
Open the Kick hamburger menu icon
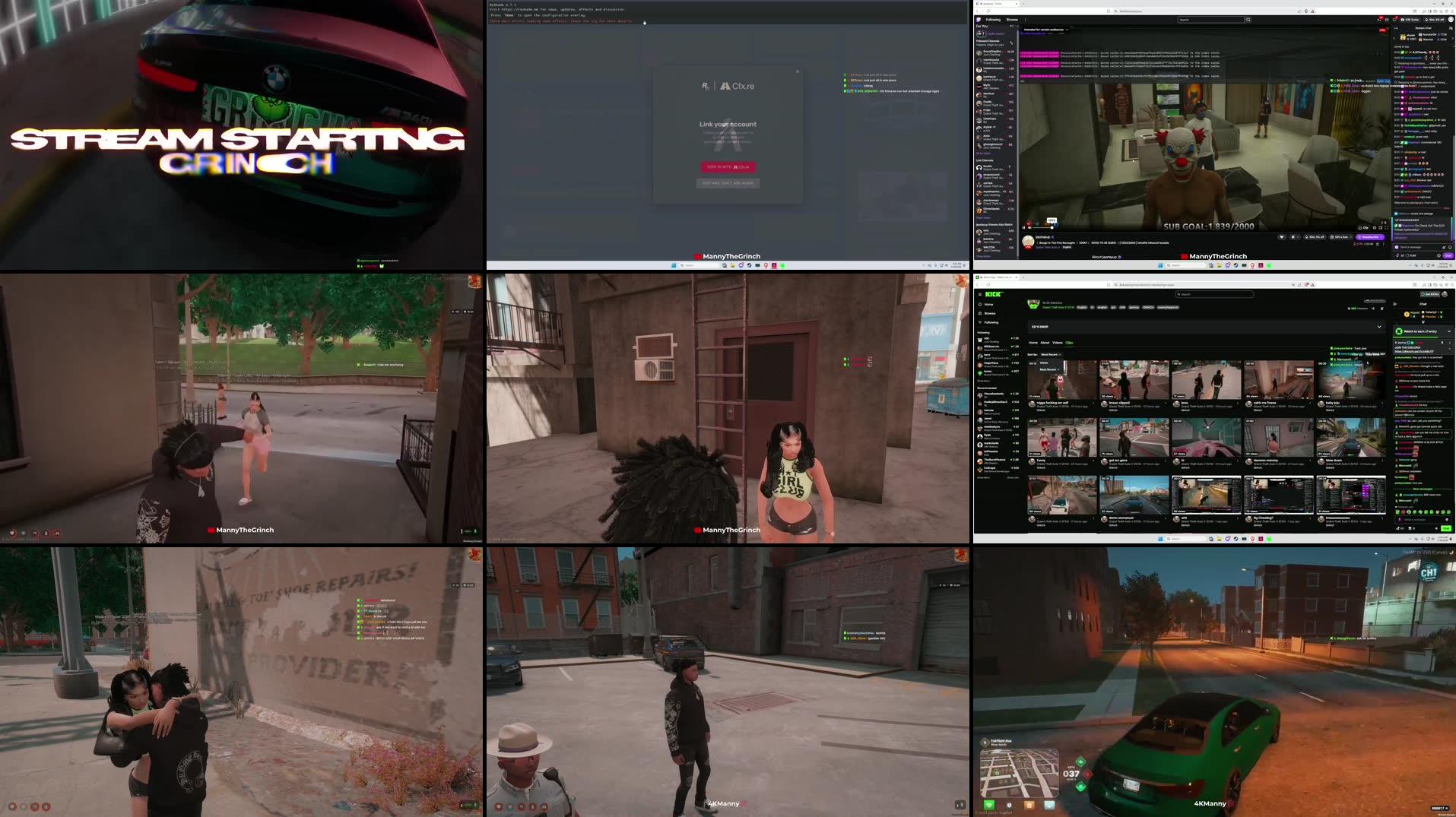(980, 294)
